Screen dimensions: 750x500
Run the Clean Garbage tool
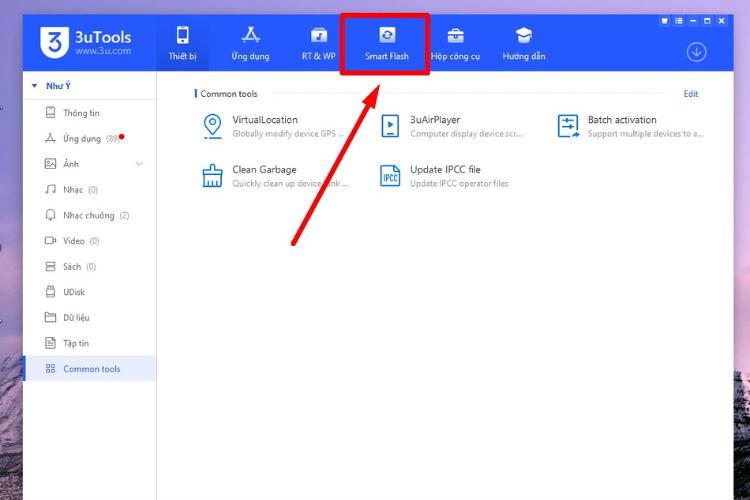(x=274, y=176)
